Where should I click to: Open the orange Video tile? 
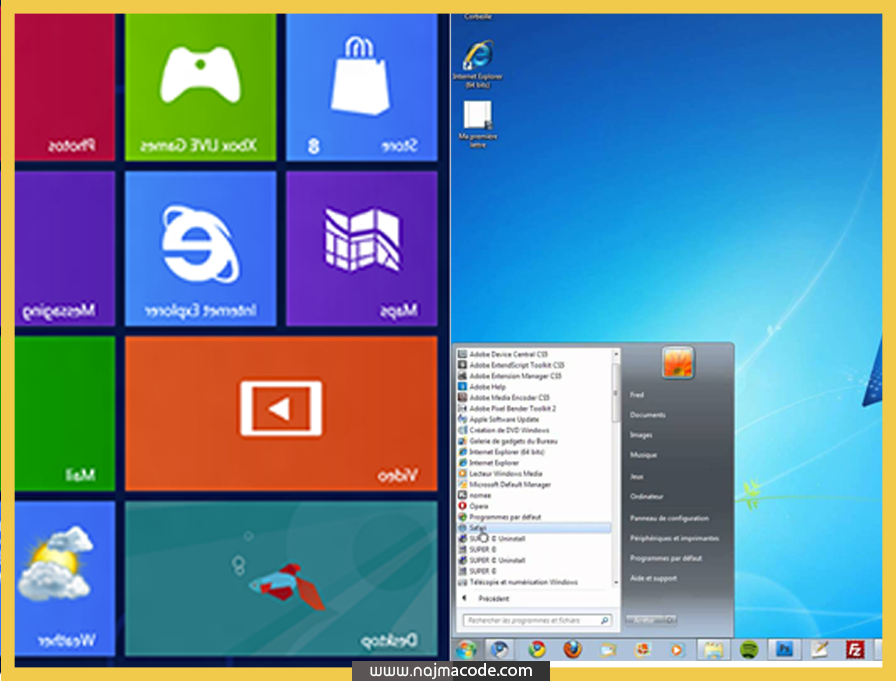click(x=281, y=413)
